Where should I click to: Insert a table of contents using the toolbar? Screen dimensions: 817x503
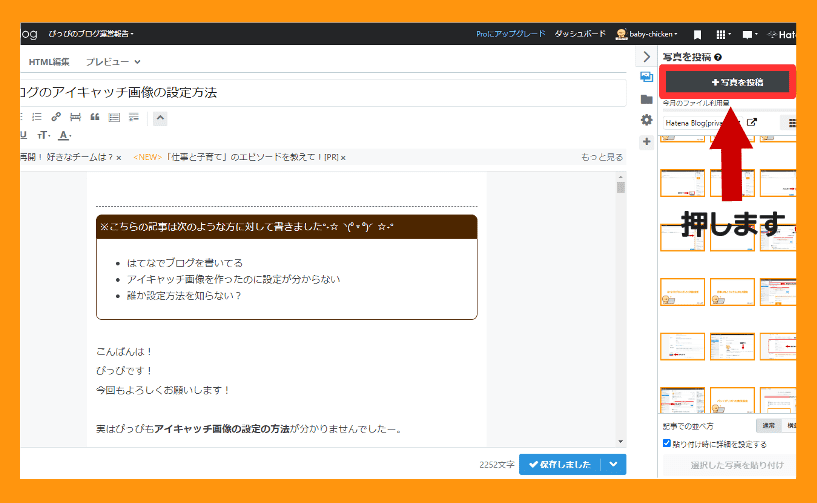pos(114,117)
